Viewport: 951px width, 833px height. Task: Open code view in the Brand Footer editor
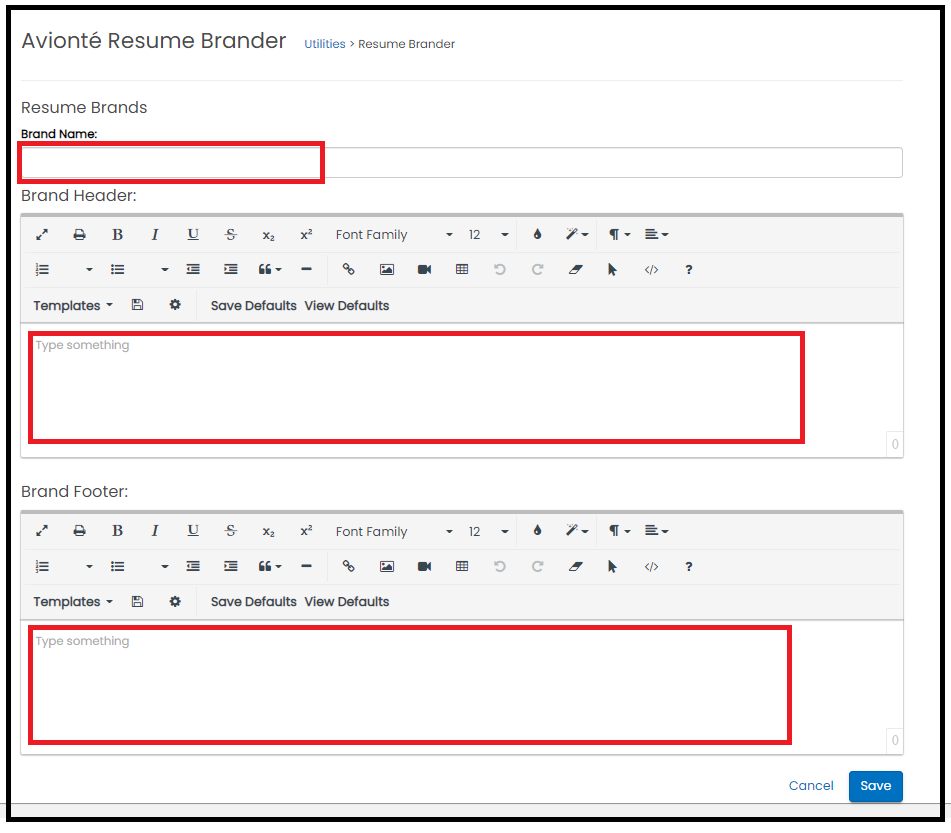(651, 567)
